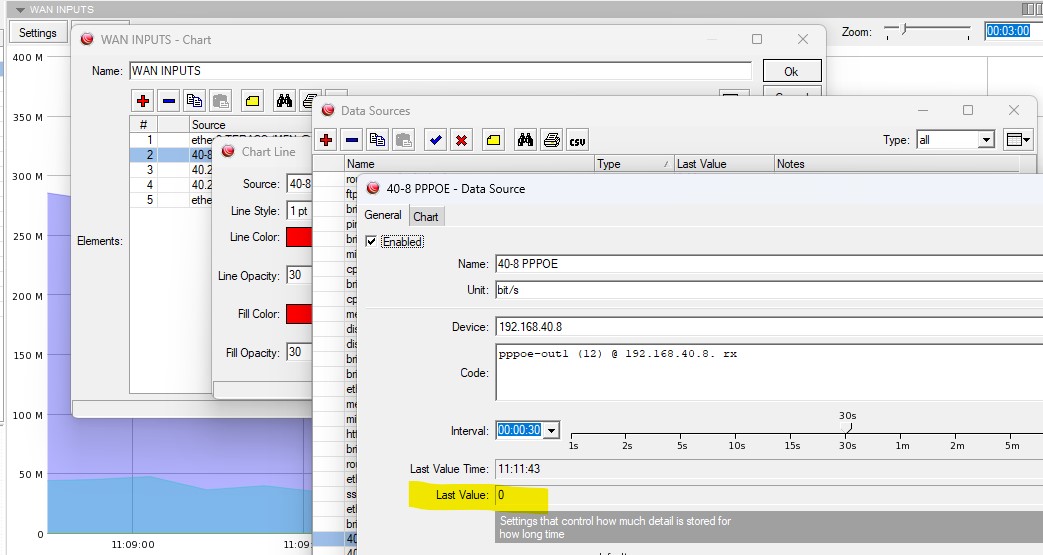Click the Last Value field showing 0
Viewport: 1043px width, 555px height.
[x=769, y=494]
